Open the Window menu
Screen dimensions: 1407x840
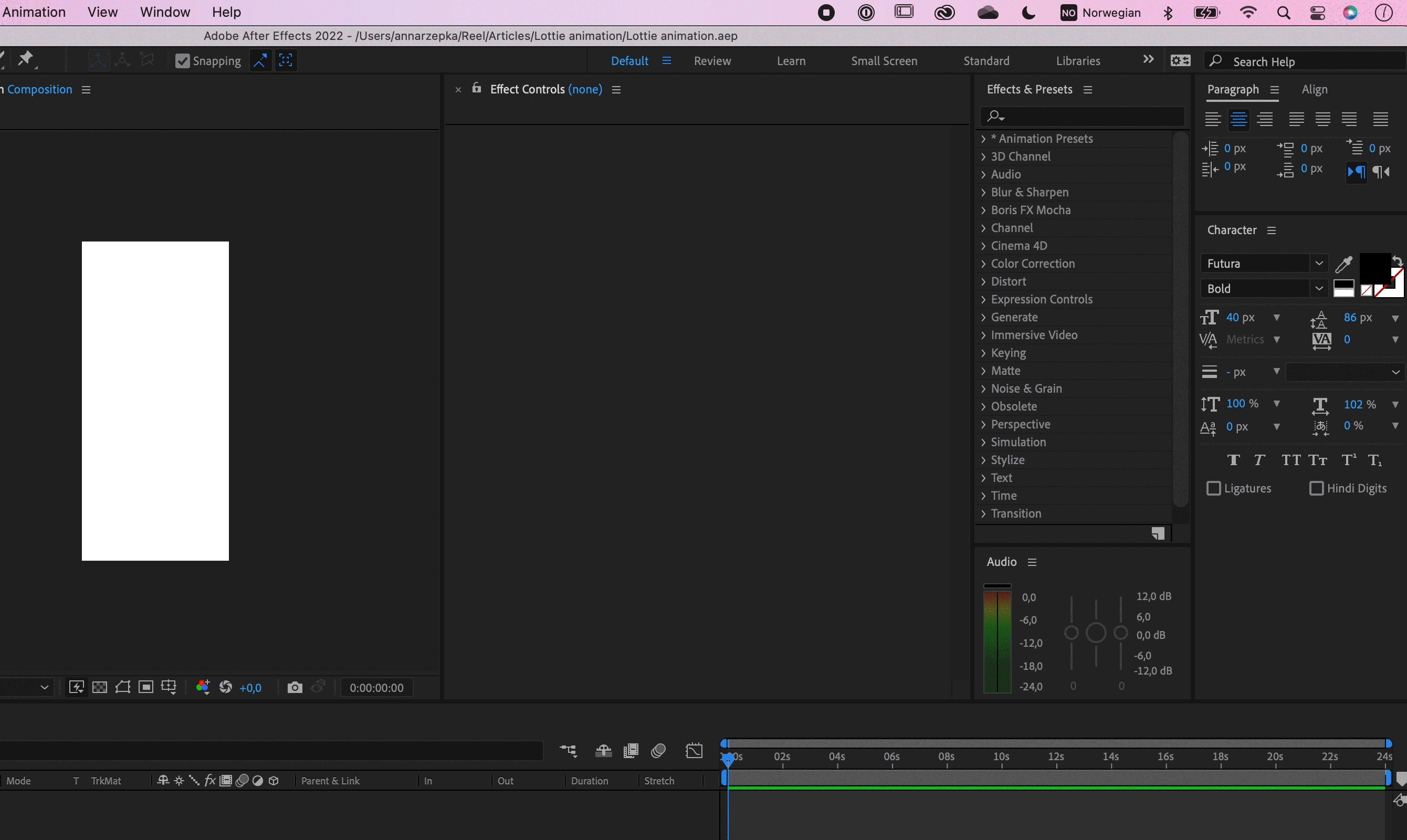[x=165, y=12]
